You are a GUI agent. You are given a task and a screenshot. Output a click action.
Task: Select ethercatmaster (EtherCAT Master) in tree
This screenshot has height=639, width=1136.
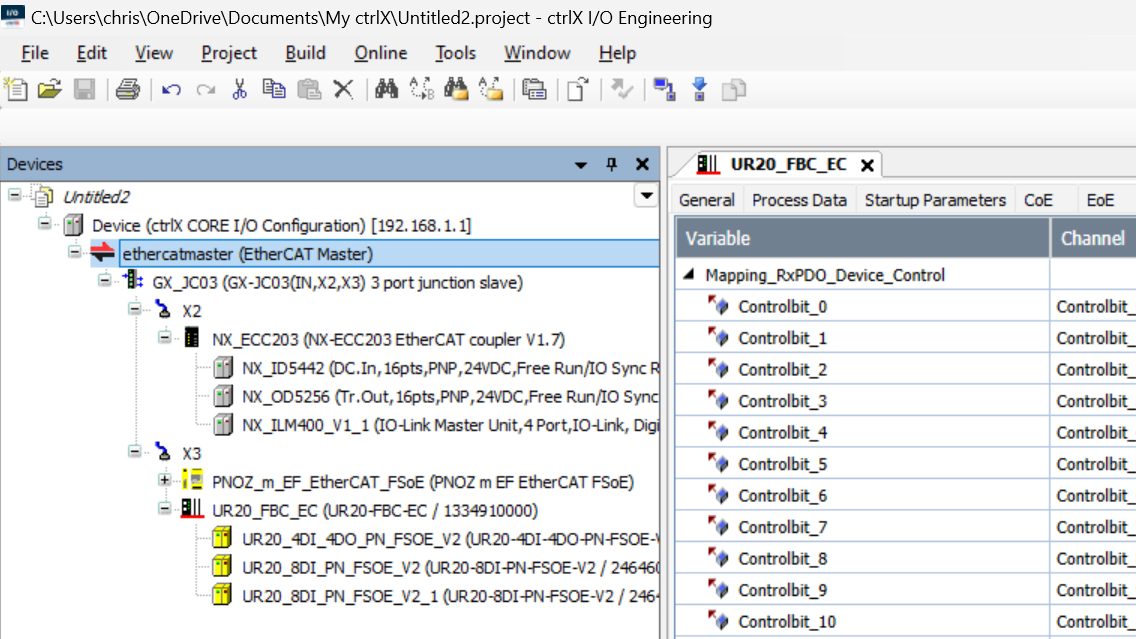[x=247, y=254]
